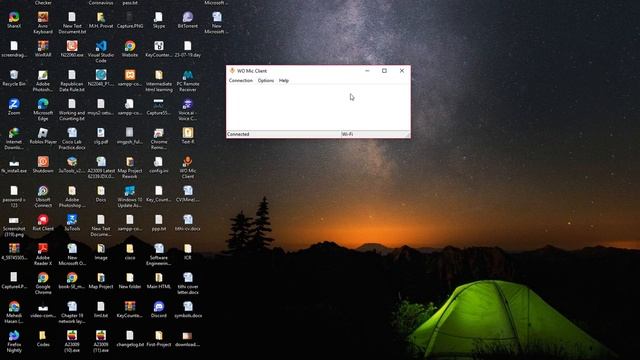Select the PC Remote Receiver icon
The width and height of the screenshot is (640, 360).
click(x=188, y=81)
